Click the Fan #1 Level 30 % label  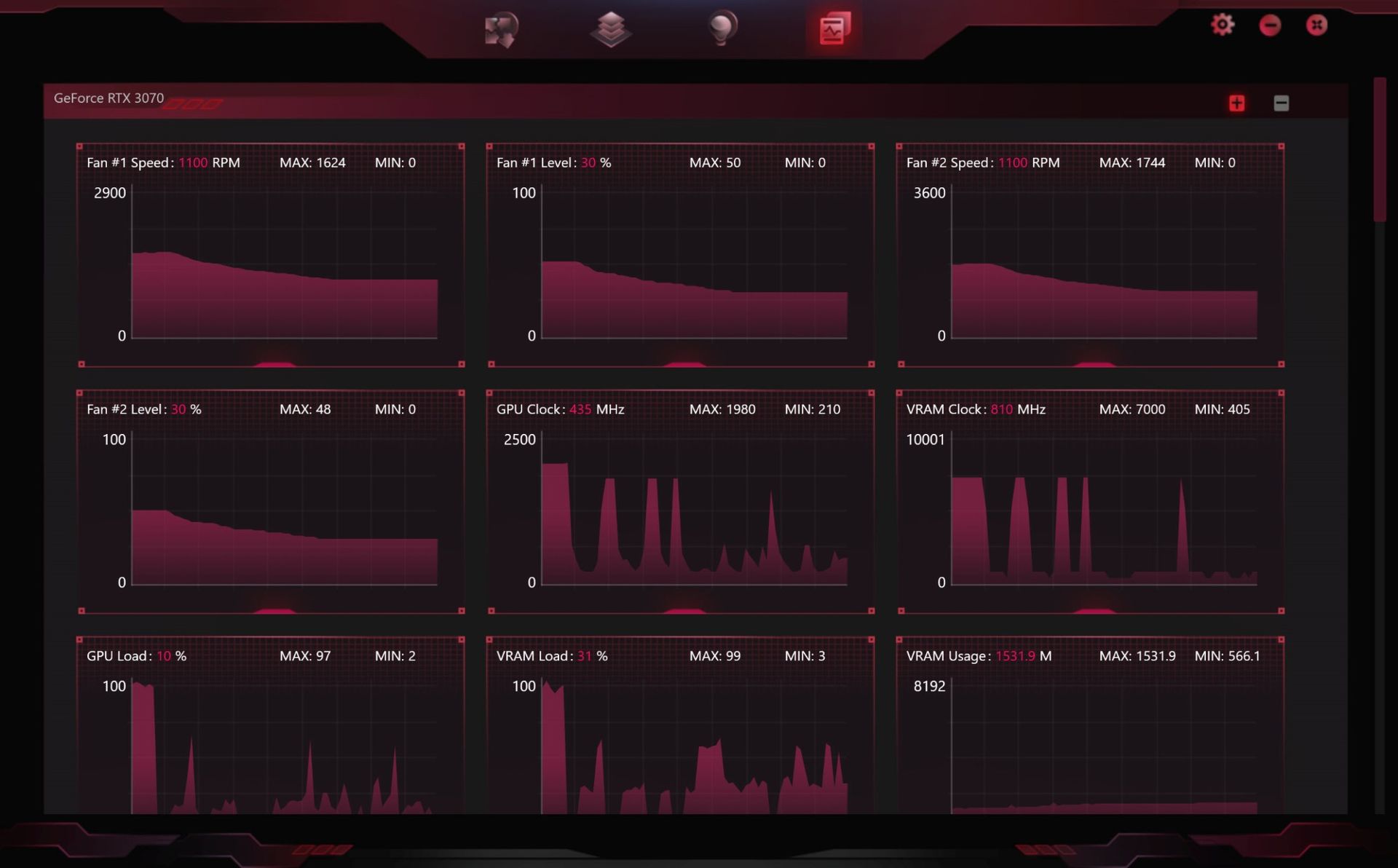pos(553,163)
